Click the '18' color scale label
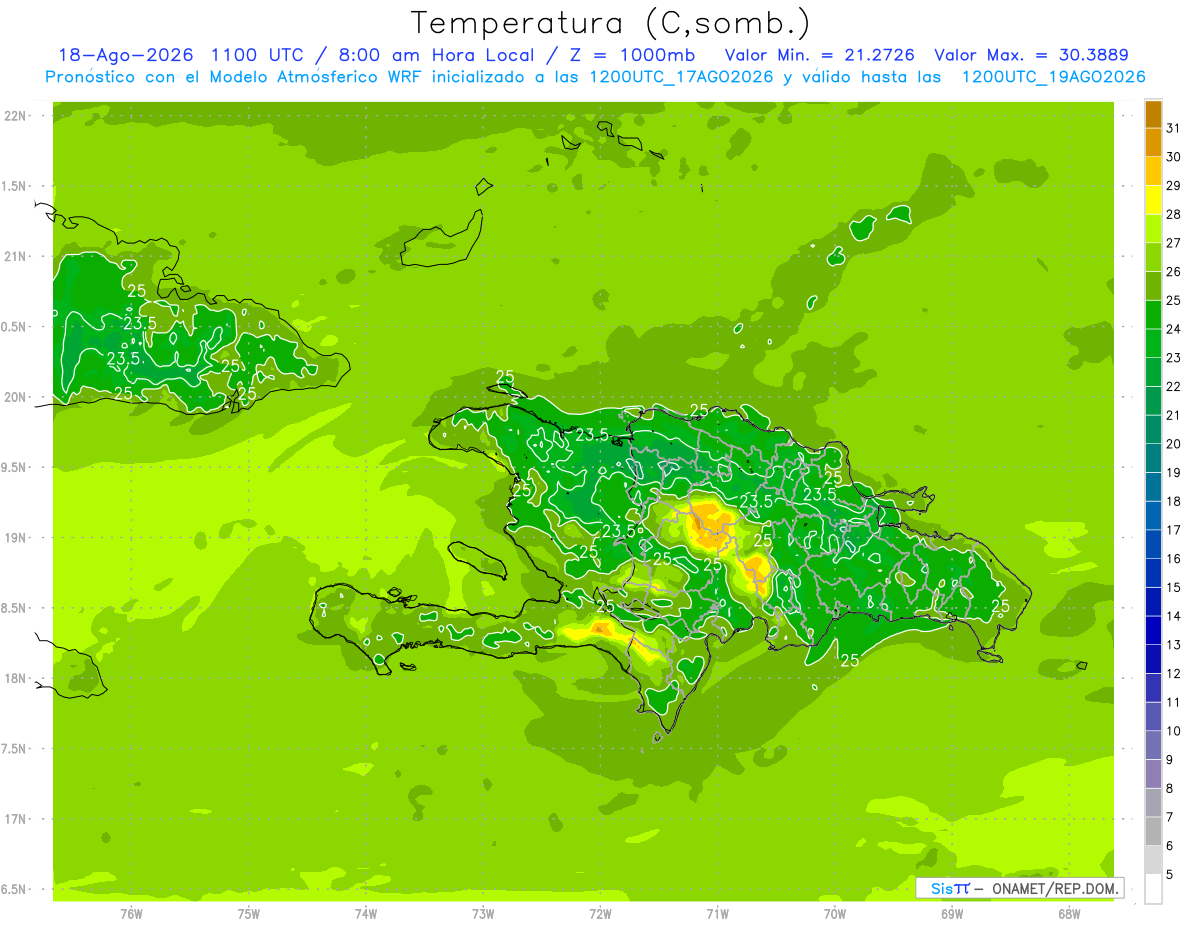Image resolution: width=1200 pixels, height=927 pixels. click(x=1174, y=502)
